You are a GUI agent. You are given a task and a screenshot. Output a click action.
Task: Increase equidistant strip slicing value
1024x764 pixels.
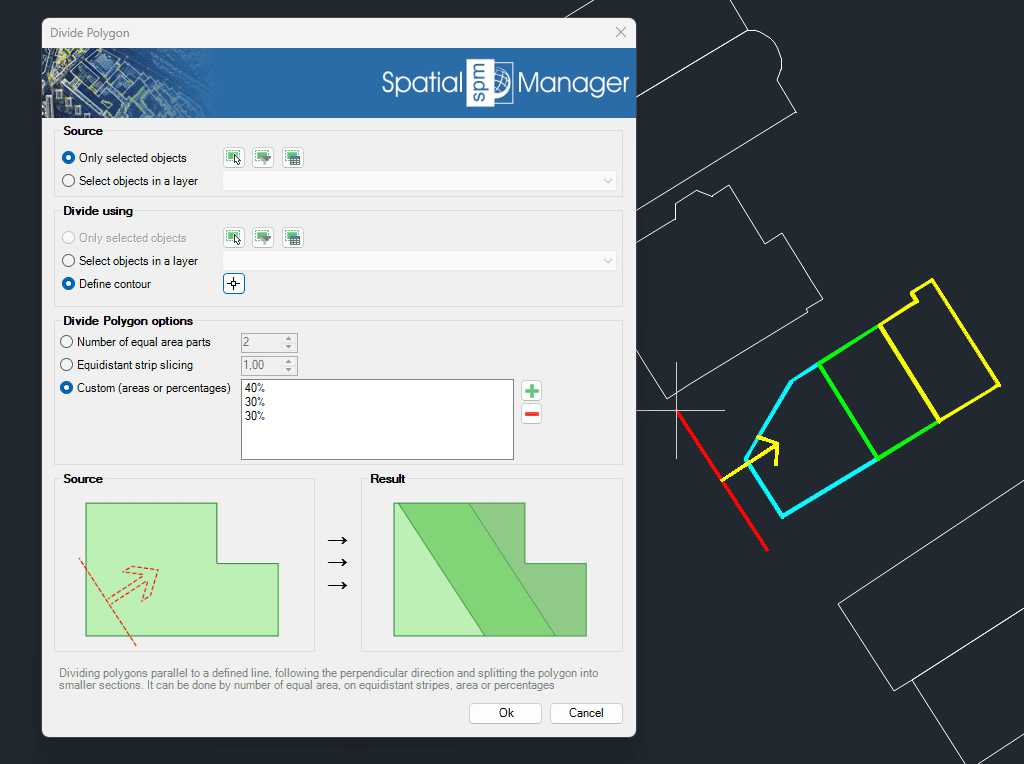pos(289,361)
